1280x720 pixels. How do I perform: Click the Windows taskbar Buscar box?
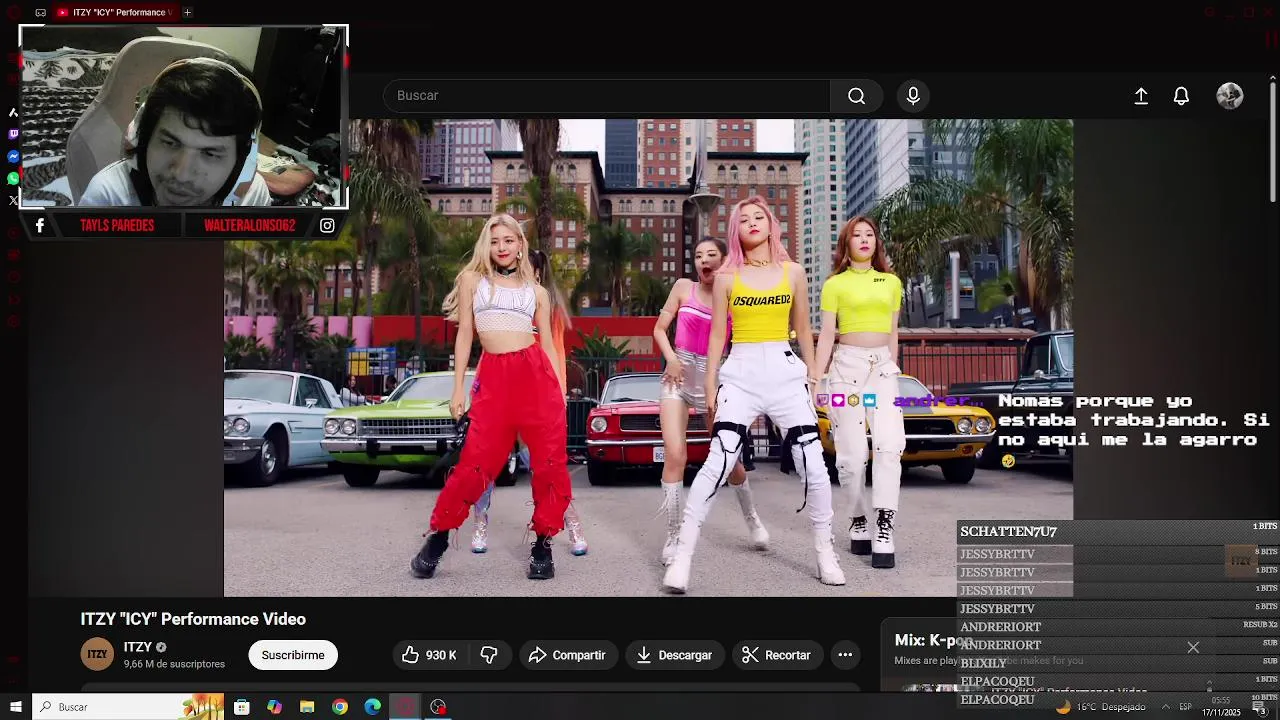click(x=129, y=707)
